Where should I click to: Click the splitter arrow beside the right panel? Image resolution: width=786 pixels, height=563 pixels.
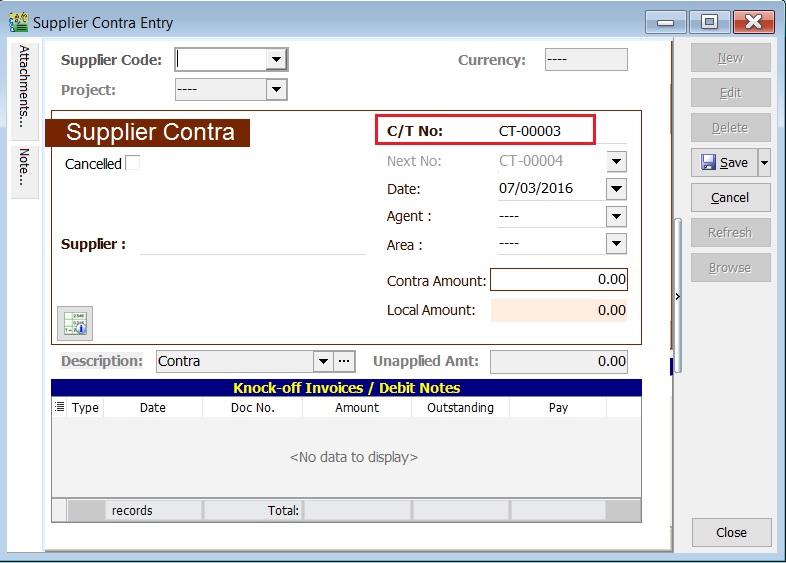click(x=678, y=296)
